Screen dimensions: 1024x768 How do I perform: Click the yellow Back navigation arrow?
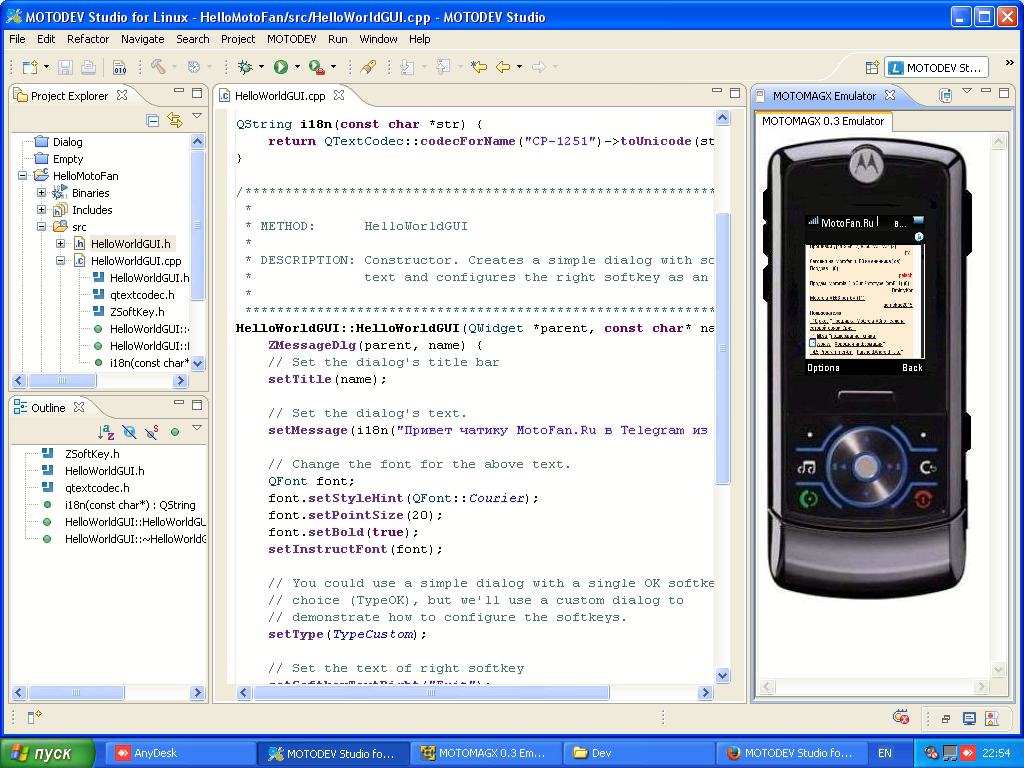(503, 67)
